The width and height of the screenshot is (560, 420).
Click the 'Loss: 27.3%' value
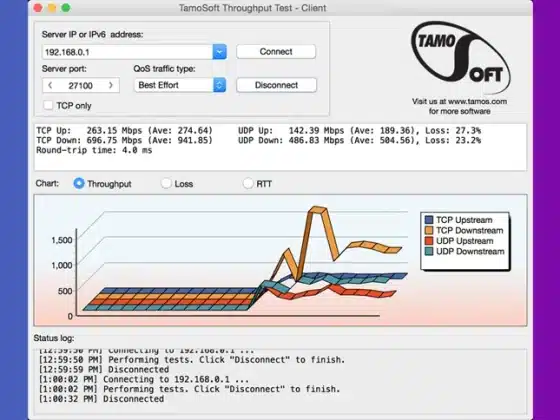tap(453, 131)
